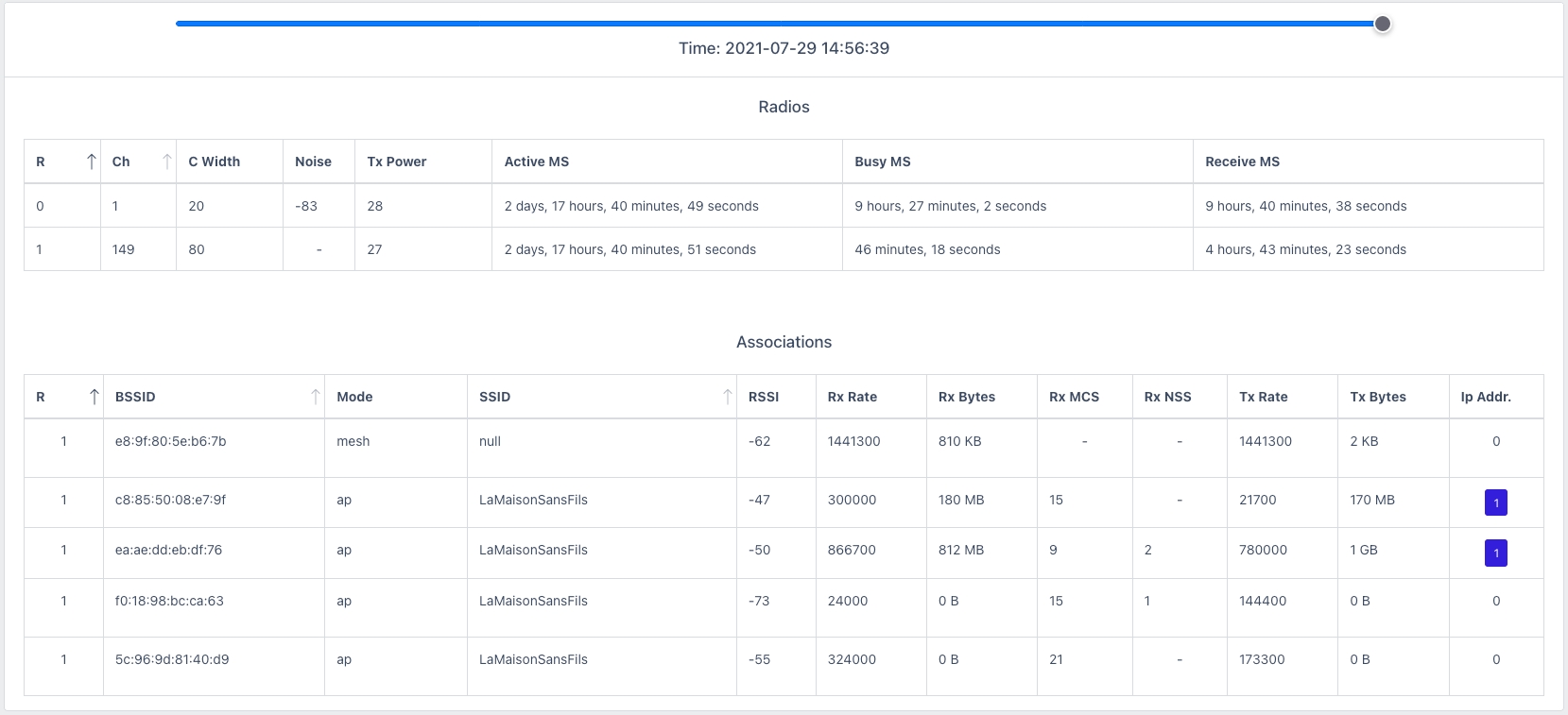Click the RSSI column header

[764, 397]
